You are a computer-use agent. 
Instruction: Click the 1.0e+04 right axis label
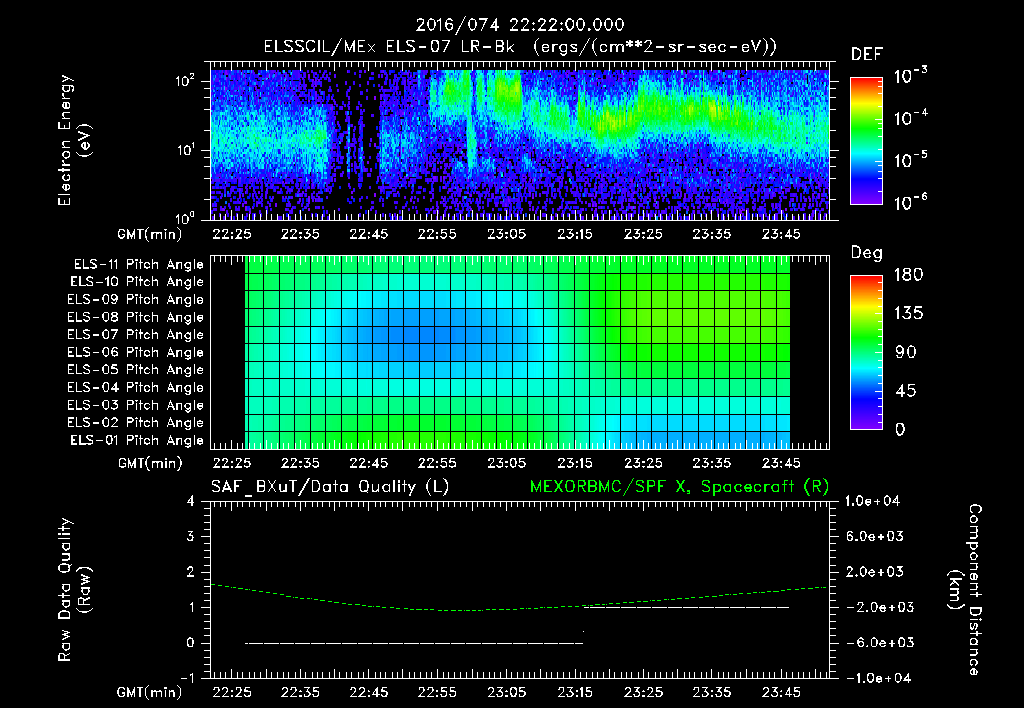872,501
